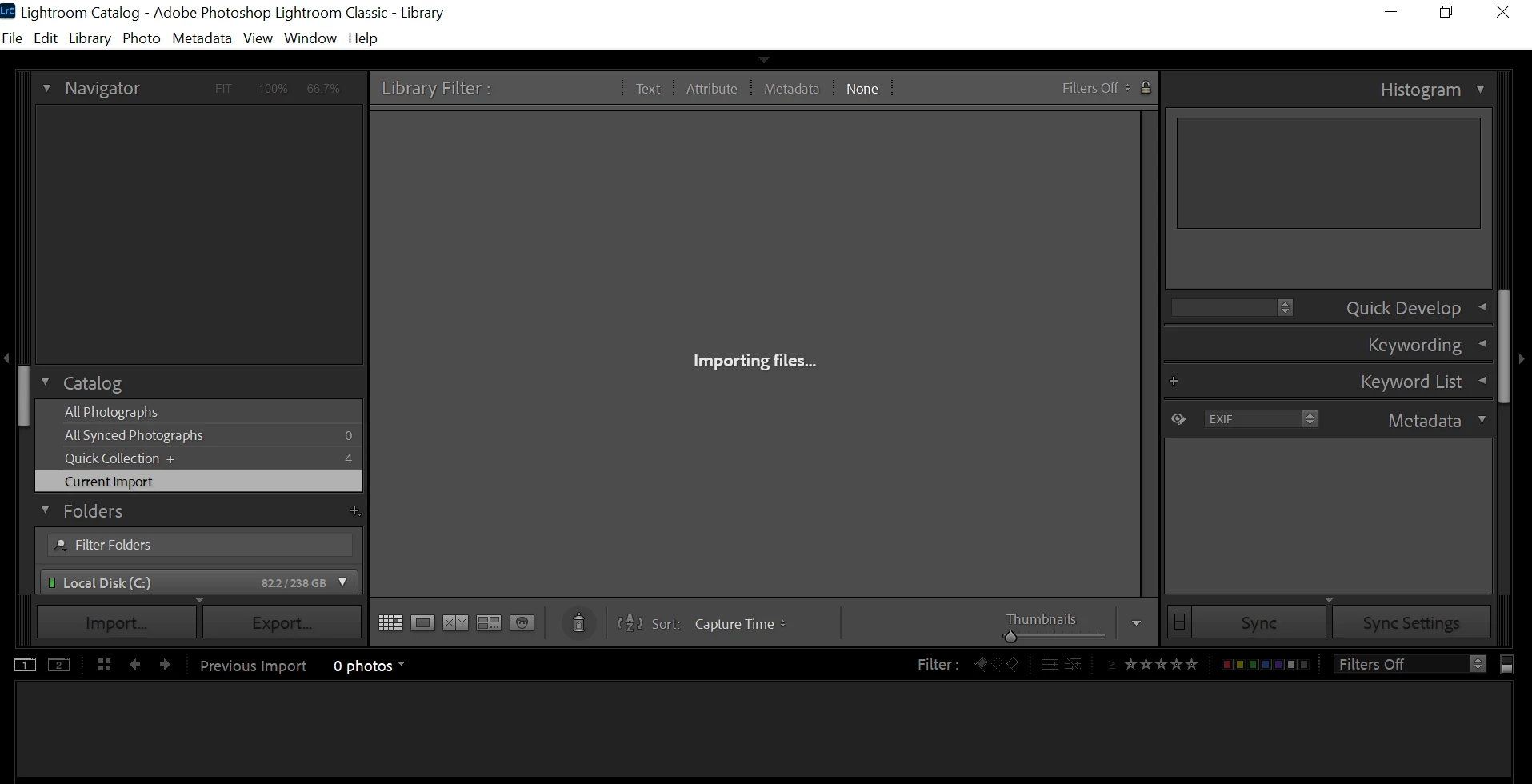The width and height of the screenshot is (1532, 784).
Task: Collapse the Metadata panel
Action: pos(1482,419)
